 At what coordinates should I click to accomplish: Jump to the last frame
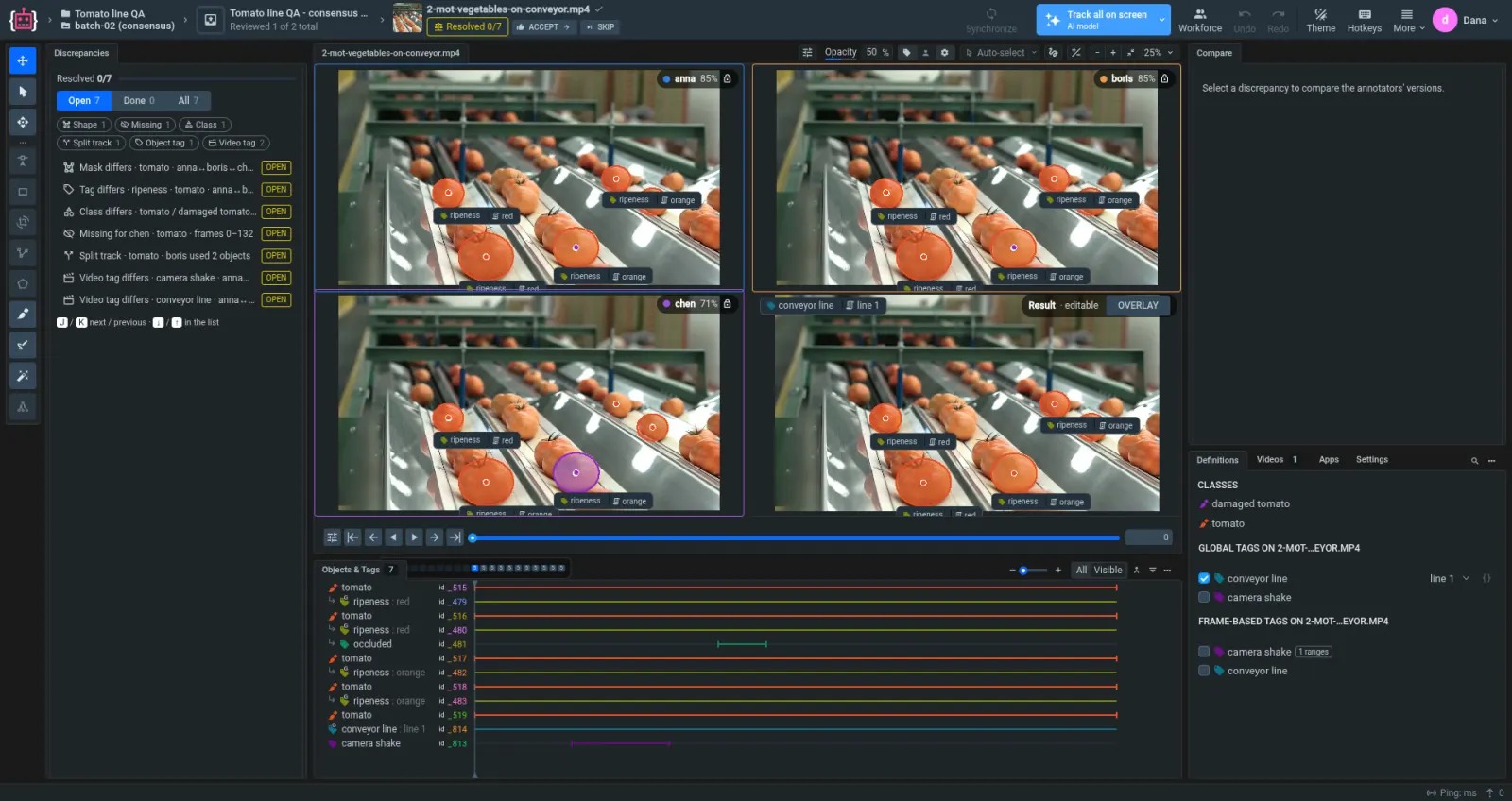[x=455, y=537]
